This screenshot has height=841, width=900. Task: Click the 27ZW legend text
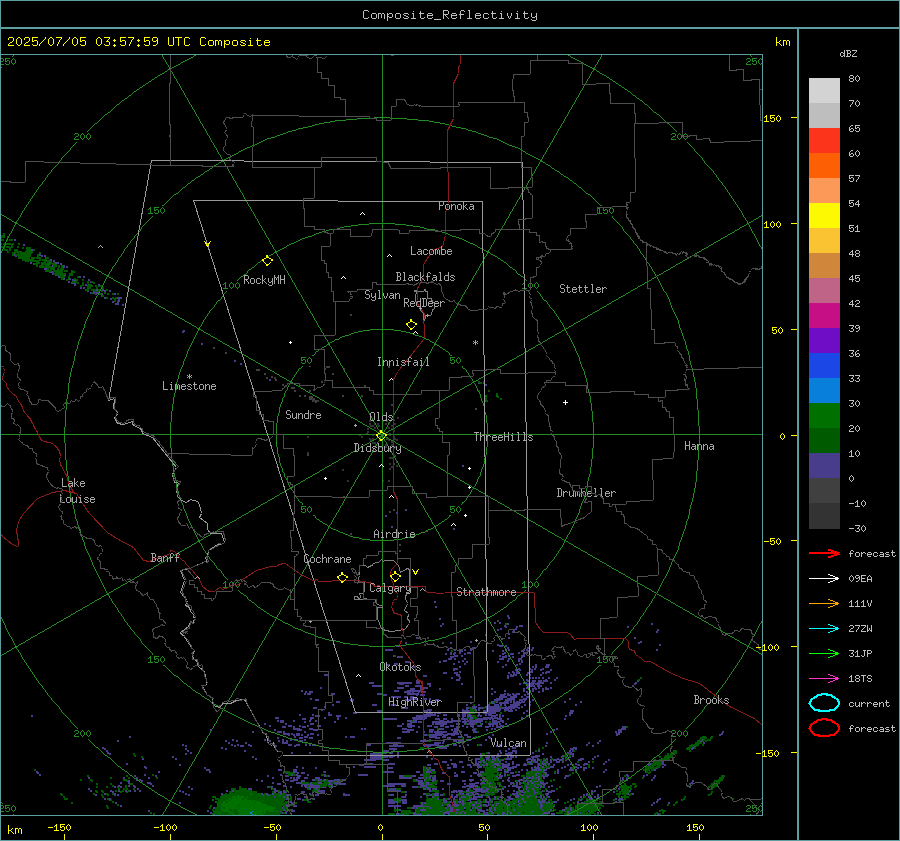[x=860, y=629]
